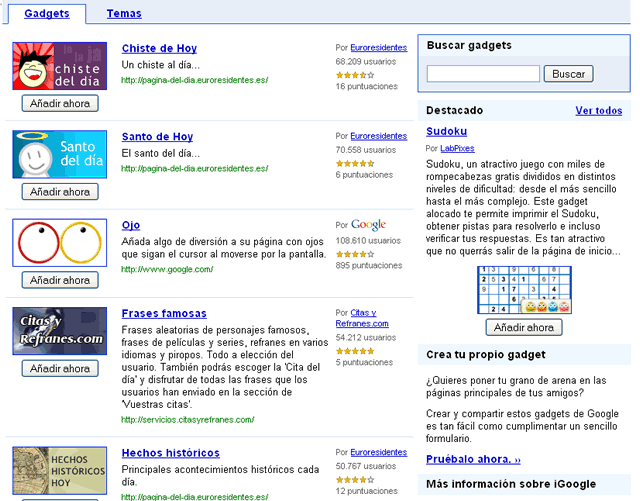
Task: Click servicios.citasyrefranes.com URL text
Action: pos(188,419)
